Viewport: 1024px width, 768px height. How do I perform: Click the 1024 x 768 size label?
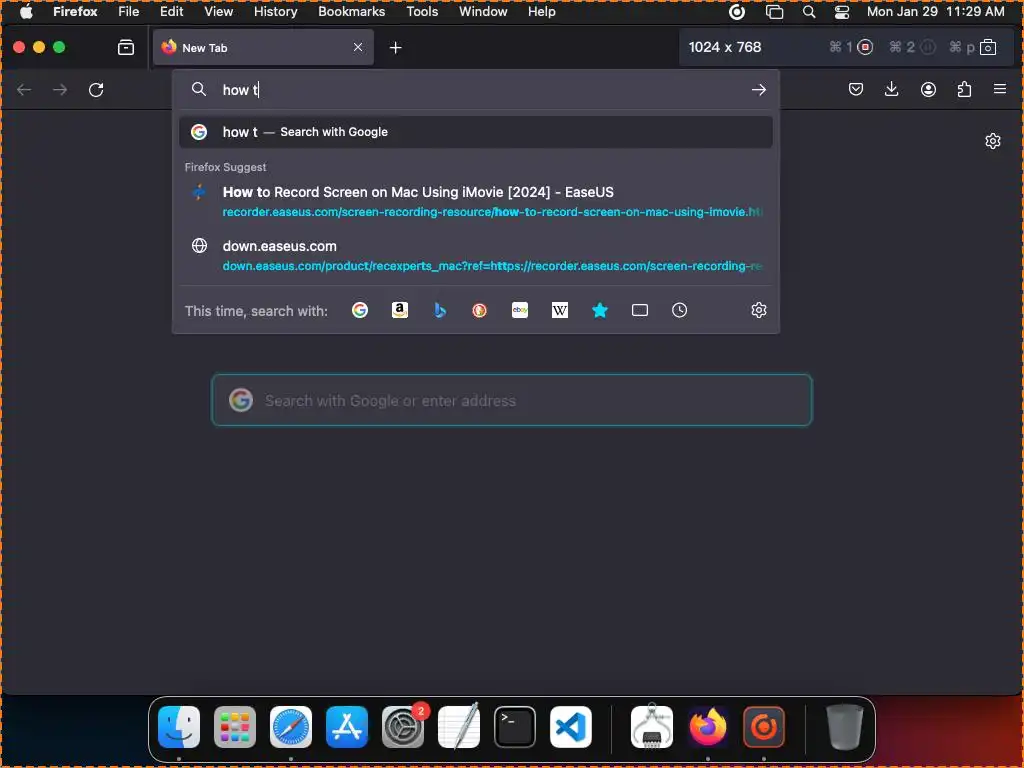(724, 47)
